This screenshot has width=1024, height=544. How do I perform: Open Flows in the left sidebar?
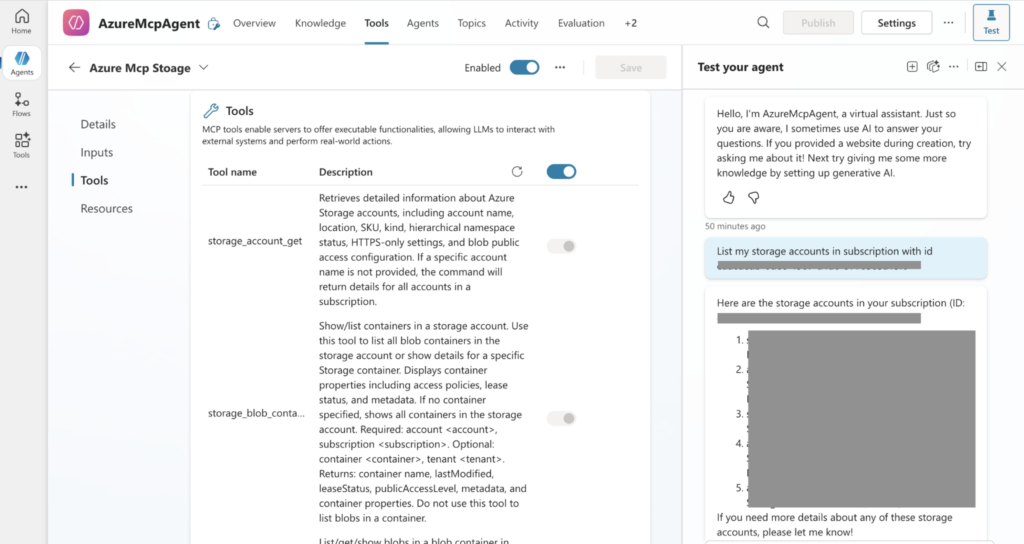[x=22, y=104]
